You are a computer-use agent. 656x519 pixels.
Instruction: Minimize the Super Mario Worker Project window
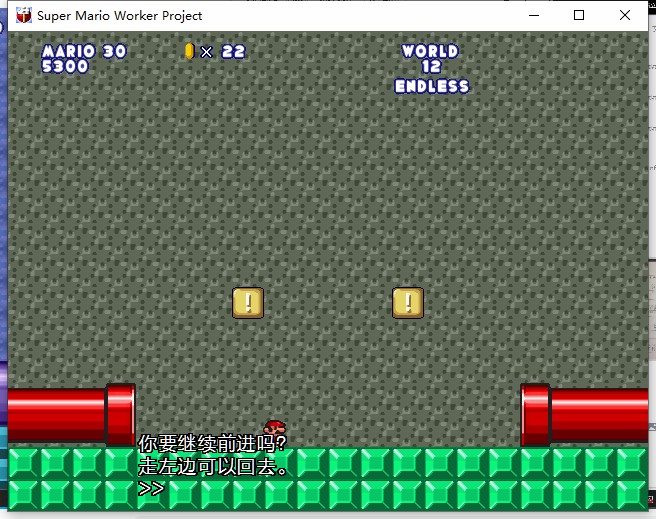534,15
